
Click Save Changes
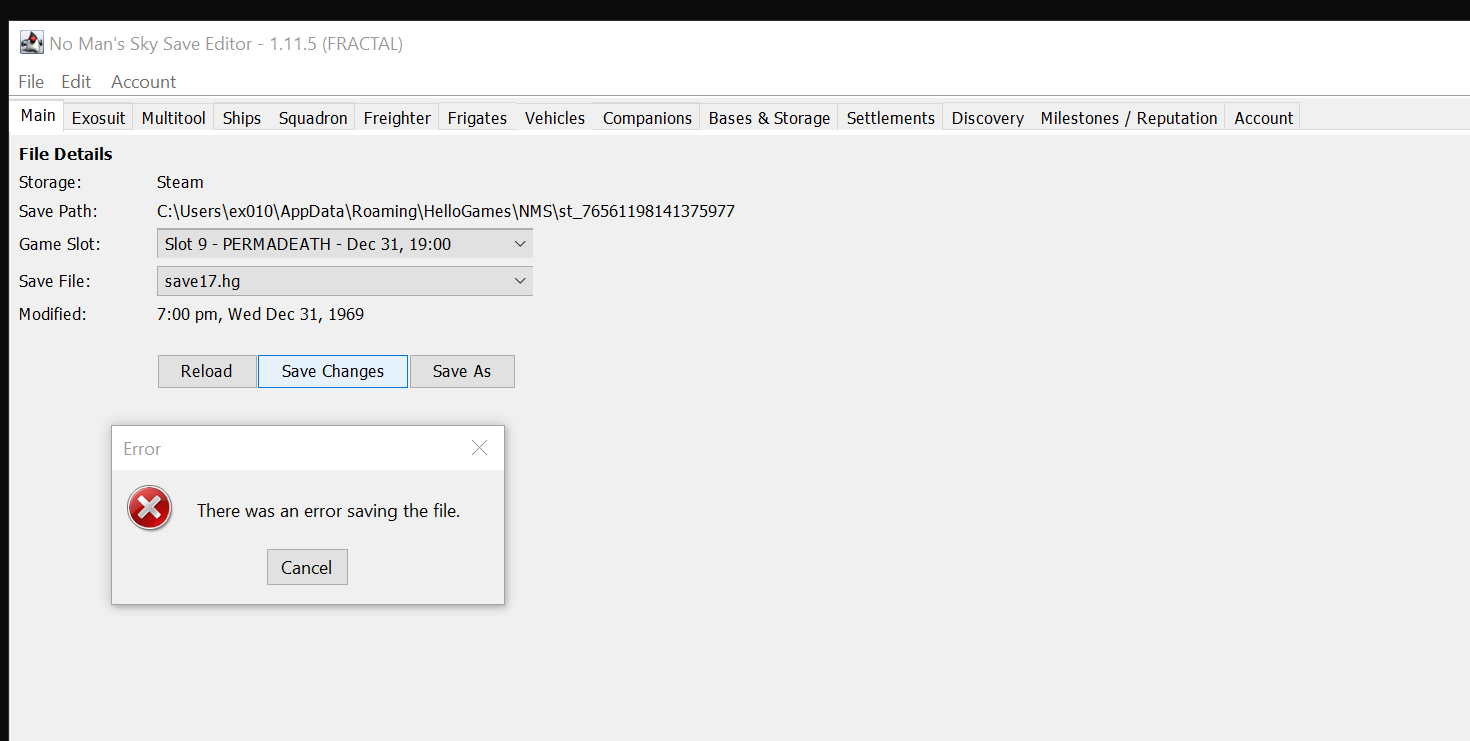pos(332,371)
